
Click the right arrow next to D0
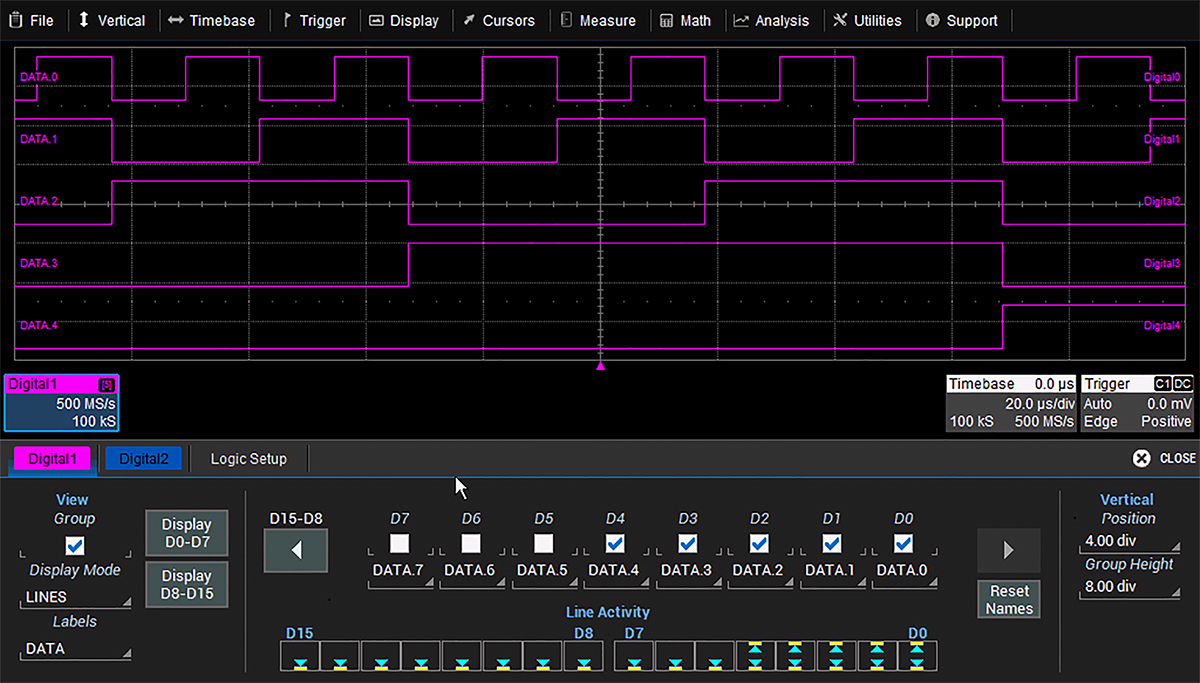click(1008, 550)
